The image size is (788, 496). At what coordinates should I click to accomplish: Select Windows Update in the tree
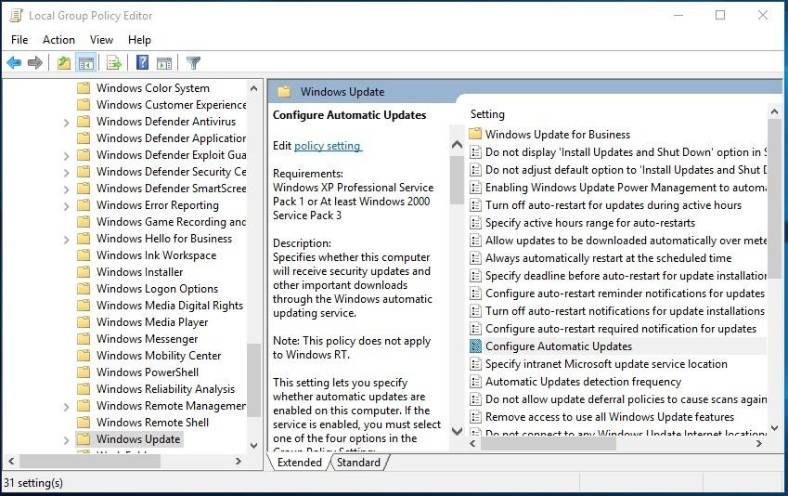click(138, 439)
